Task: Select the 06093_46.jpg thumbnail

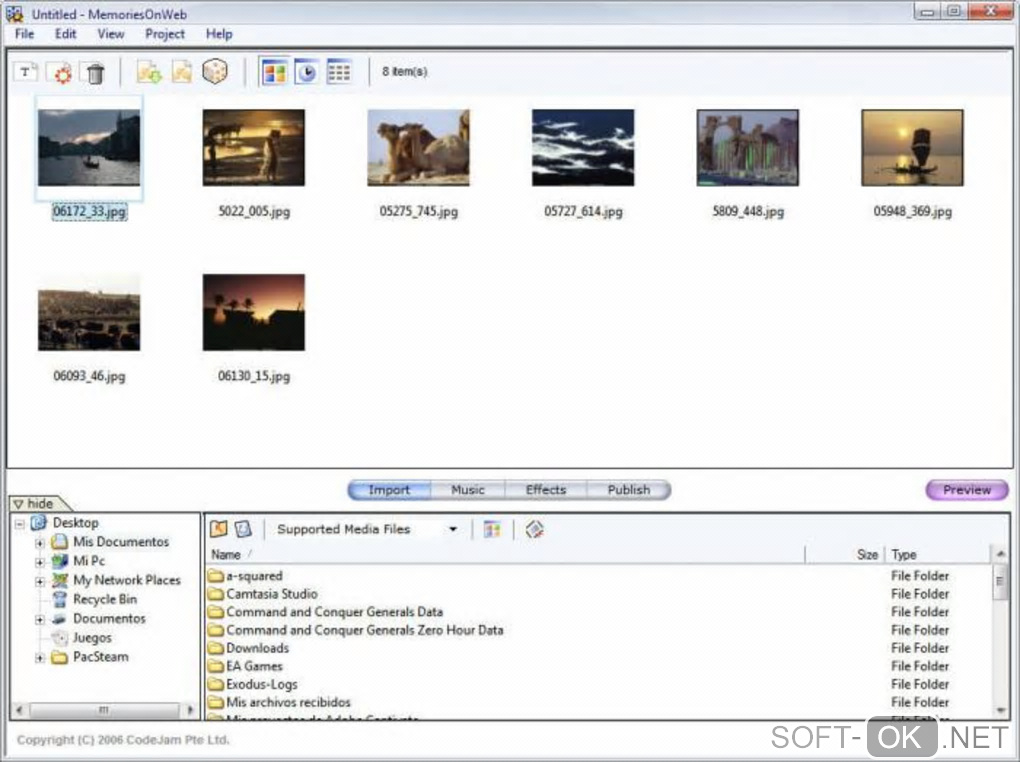Action: [x=89, y=312]
